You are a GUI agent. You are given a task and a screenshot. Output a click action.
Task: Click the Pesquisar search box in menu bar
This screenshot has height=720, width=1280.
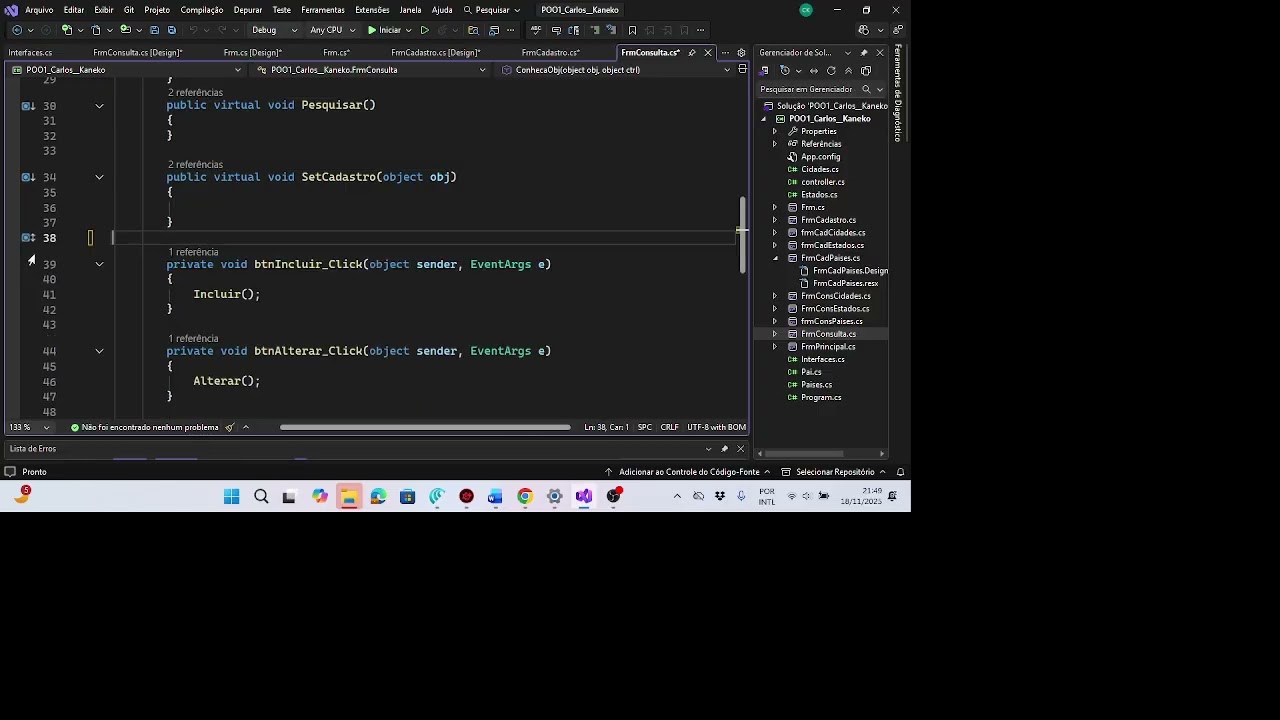point(492,10)
